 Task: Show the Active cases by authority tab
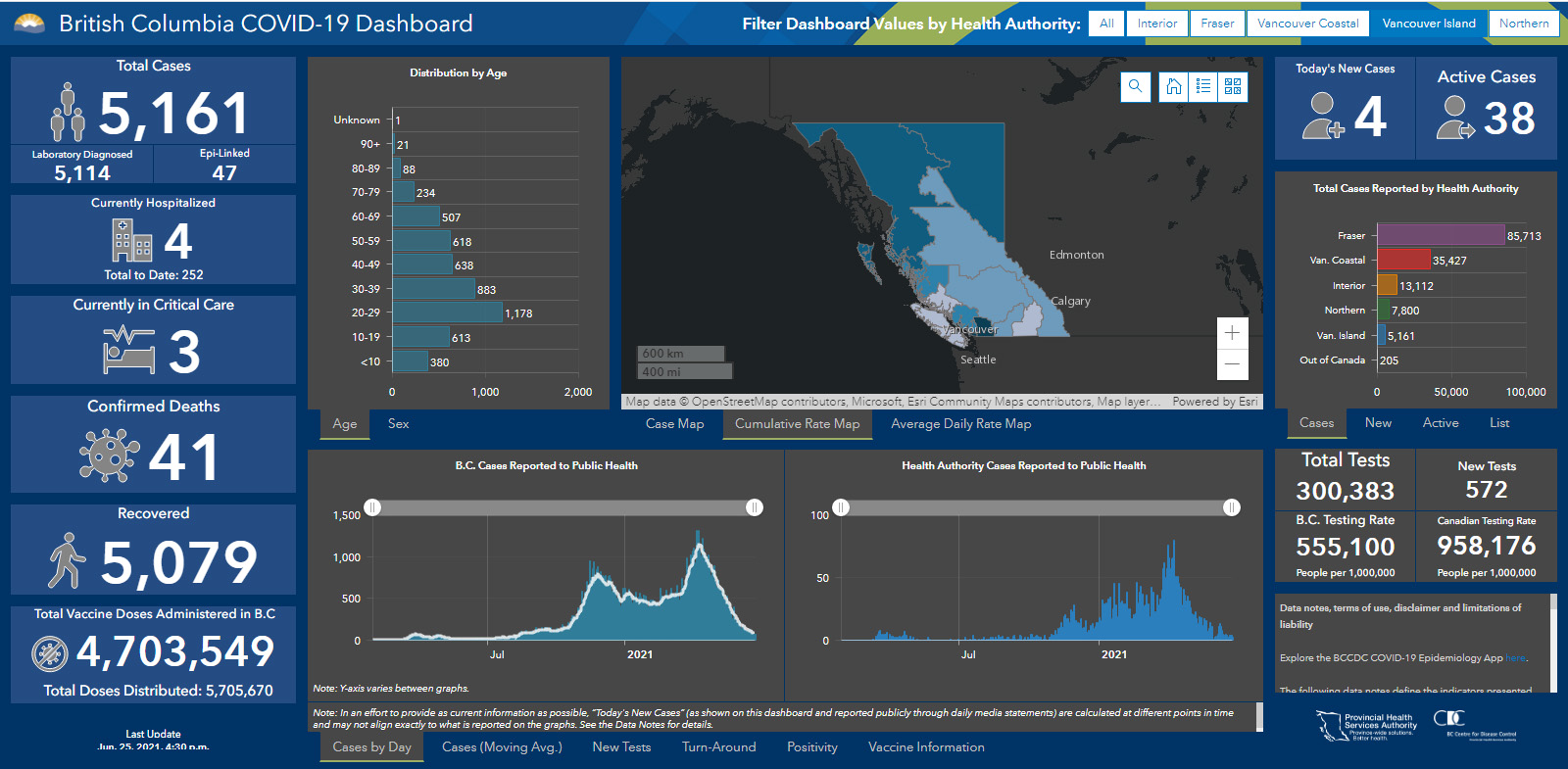click(x=1440, y=423)
